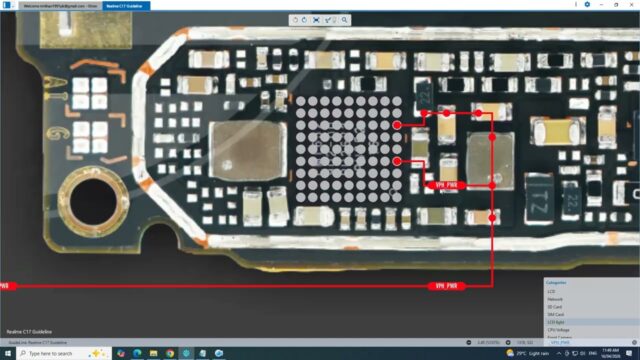640x360 pixels.
Task: Choose SD Card in the Categories list
Action: click(x=592, y=307)
